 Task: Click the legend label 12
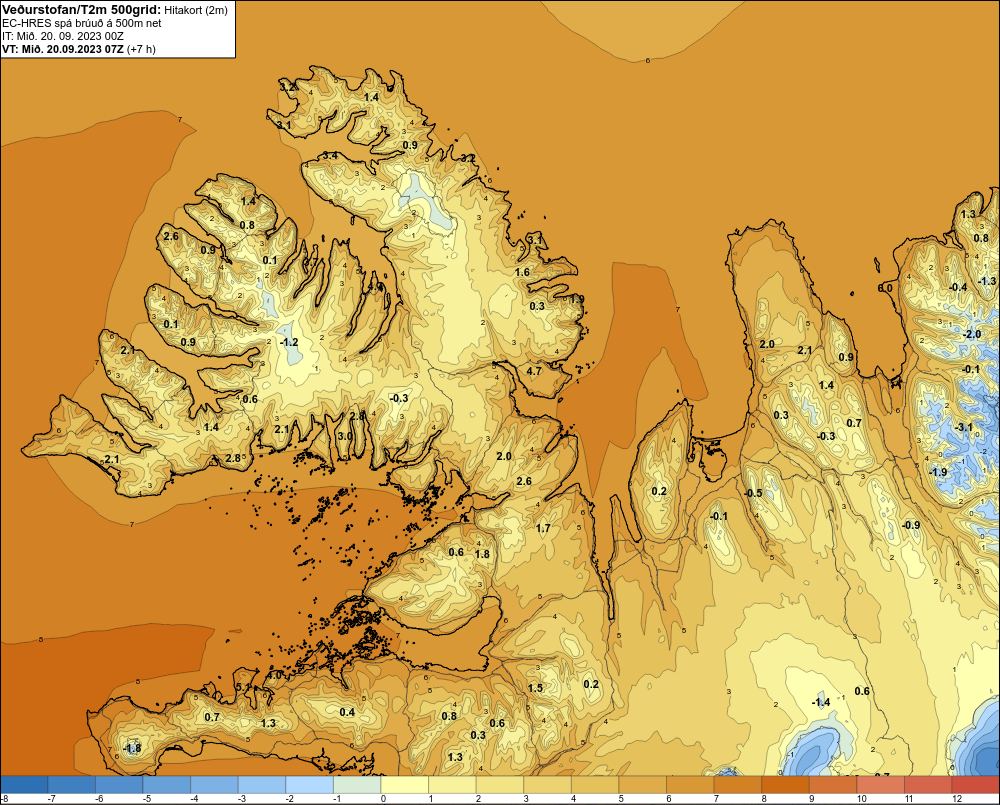tap(956, 799)
